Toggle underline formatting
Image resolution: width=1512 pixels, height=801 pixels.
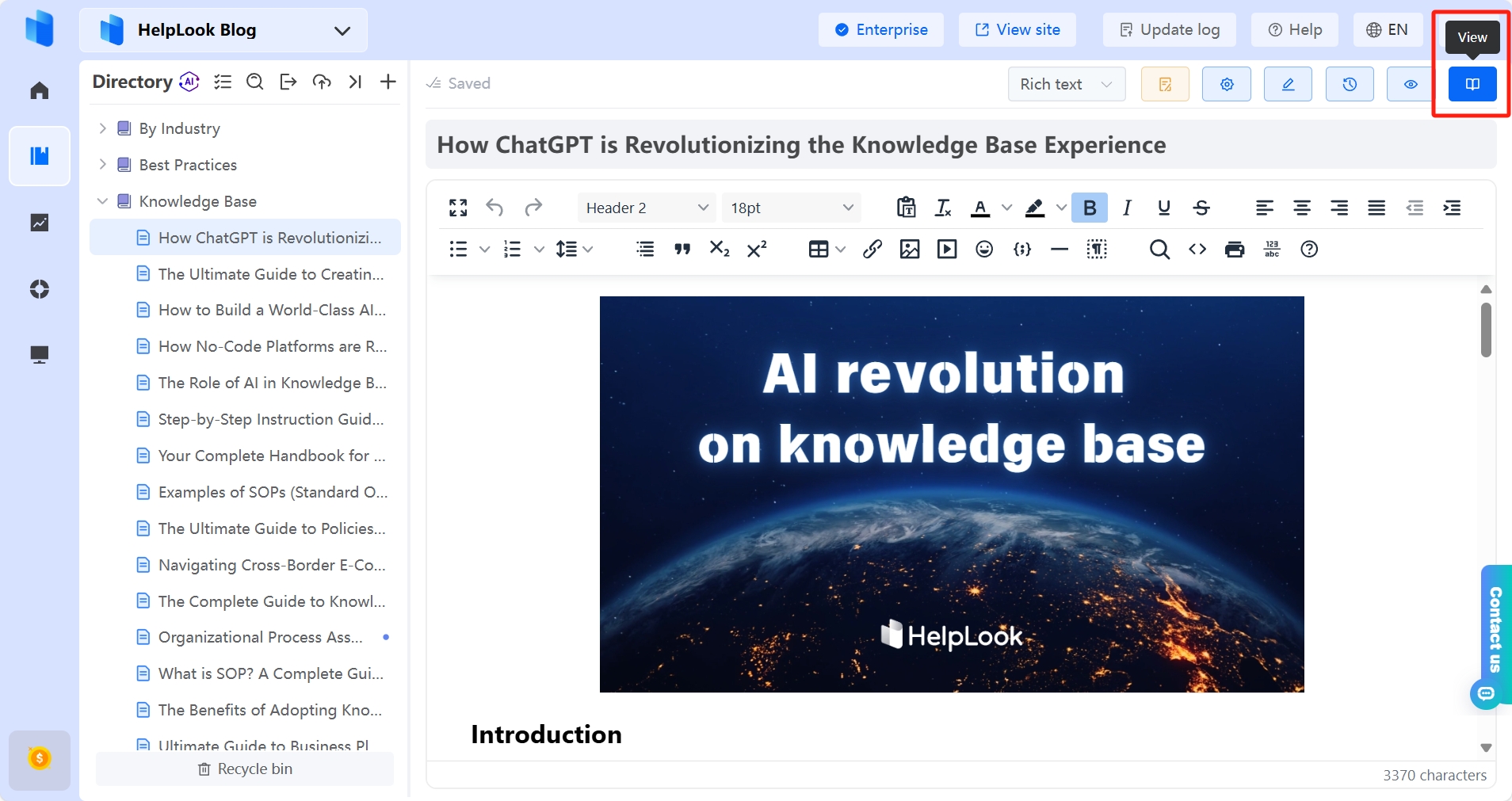point(1164,208)
